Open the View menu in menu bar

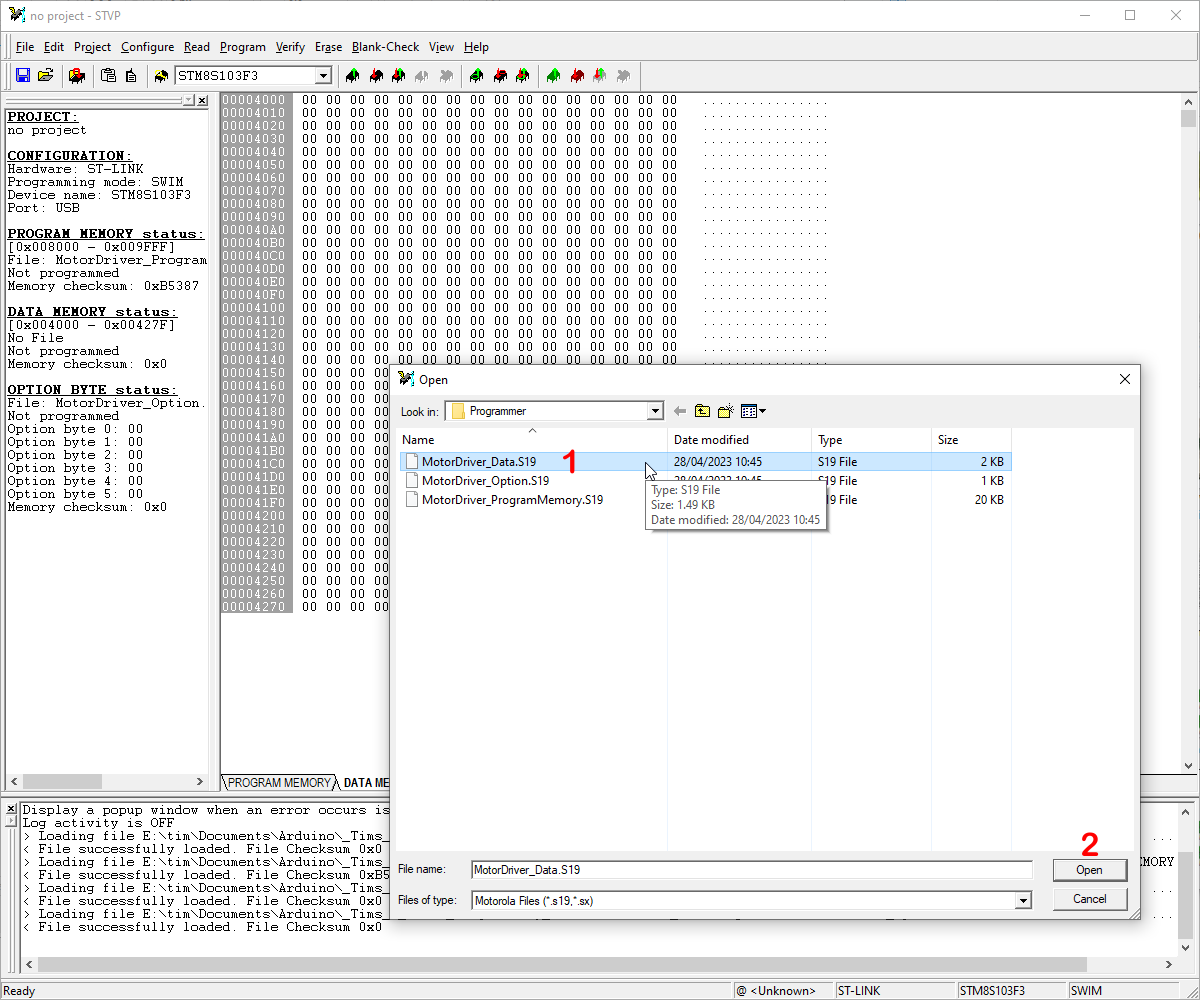pyautogui.click(x=441, y=47)
